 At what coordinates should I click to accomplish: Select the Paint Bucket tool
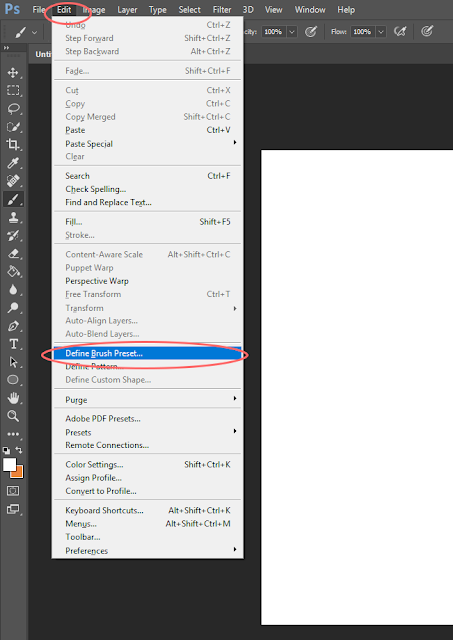13,271
